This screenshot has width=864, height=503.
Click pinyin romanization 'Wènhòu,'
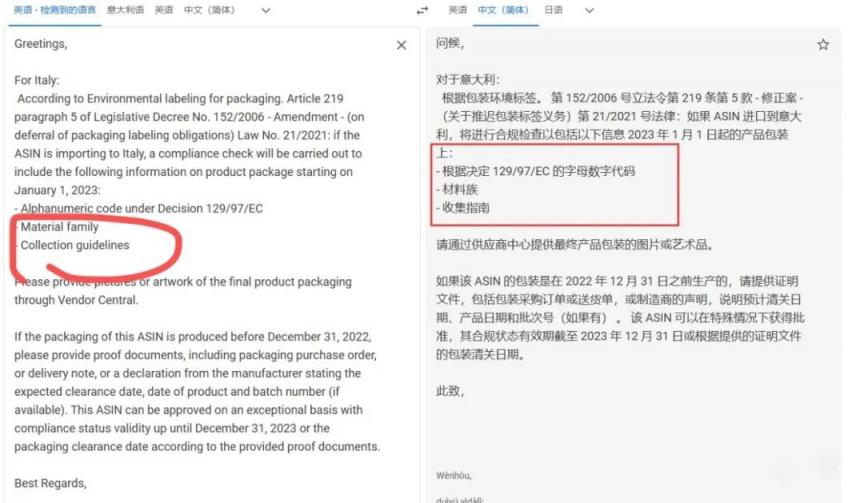tap(453, 475)
